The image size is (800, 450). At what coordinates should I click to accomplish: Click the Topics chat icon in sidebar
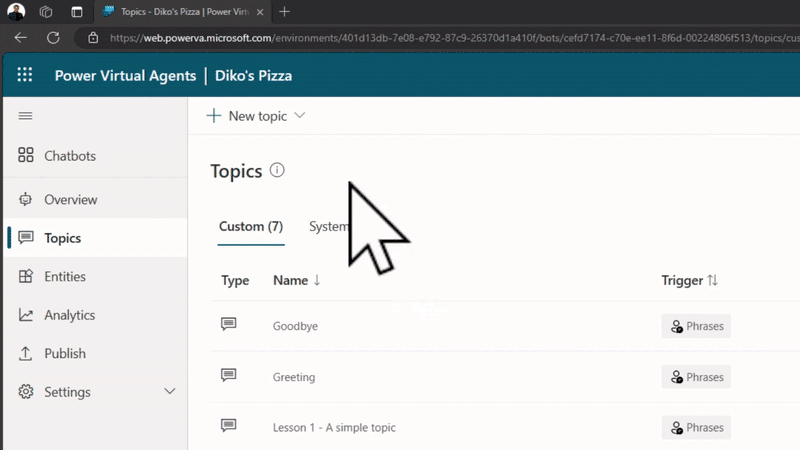point(26,237)
